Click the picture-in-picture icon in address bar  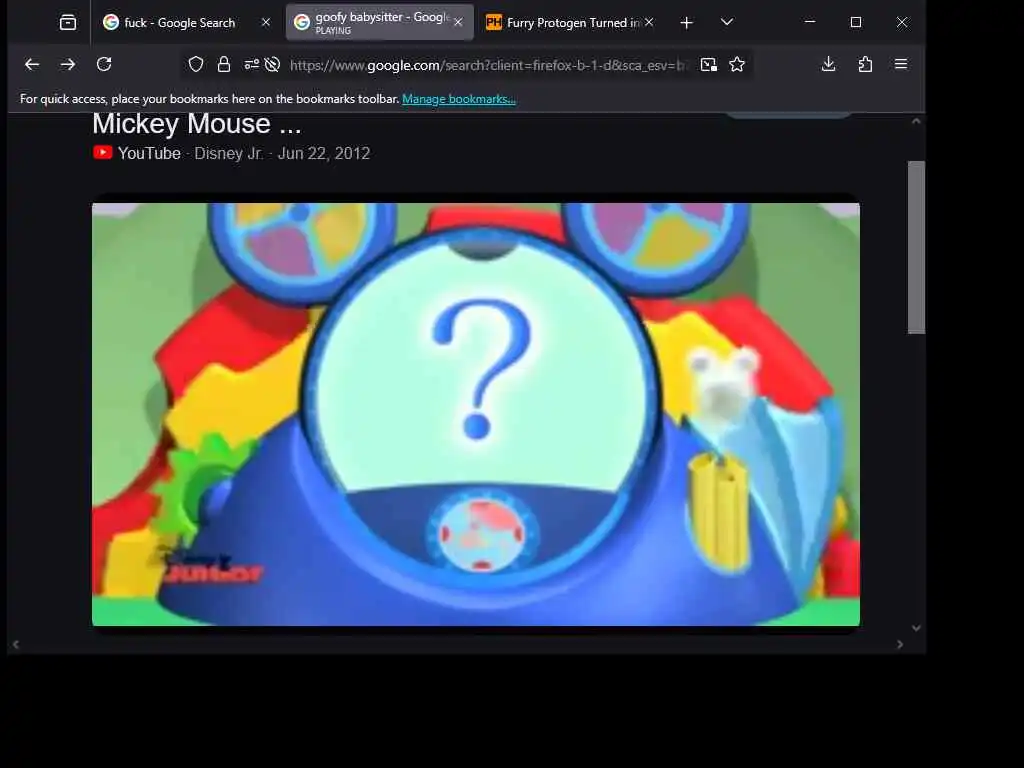[709, 64]
